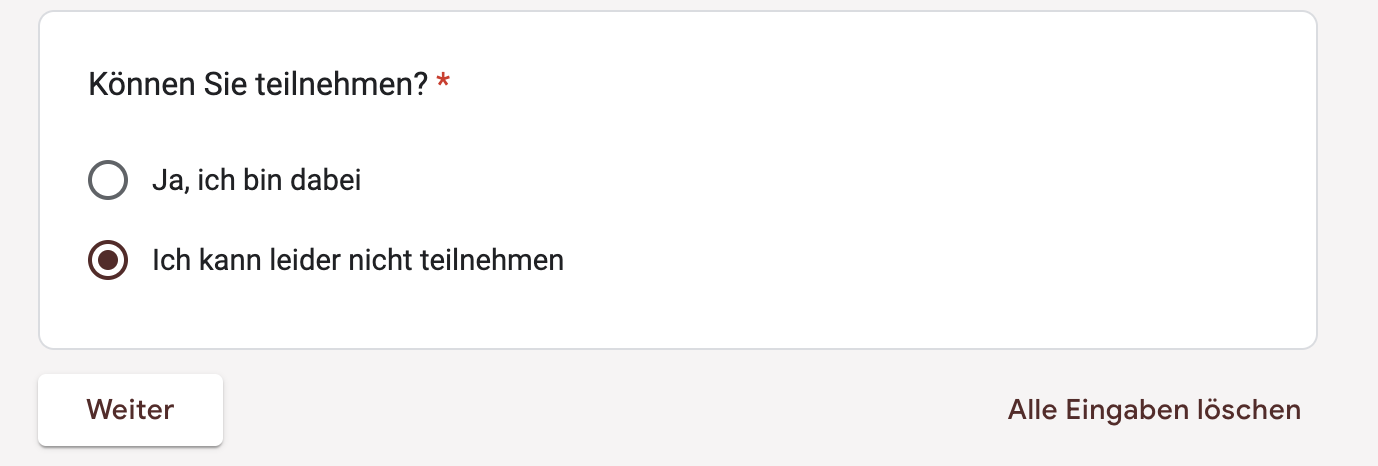Choose the empty radio circle to accept
This screenshot has width=1378, height=466.
[x=108, y=180]
